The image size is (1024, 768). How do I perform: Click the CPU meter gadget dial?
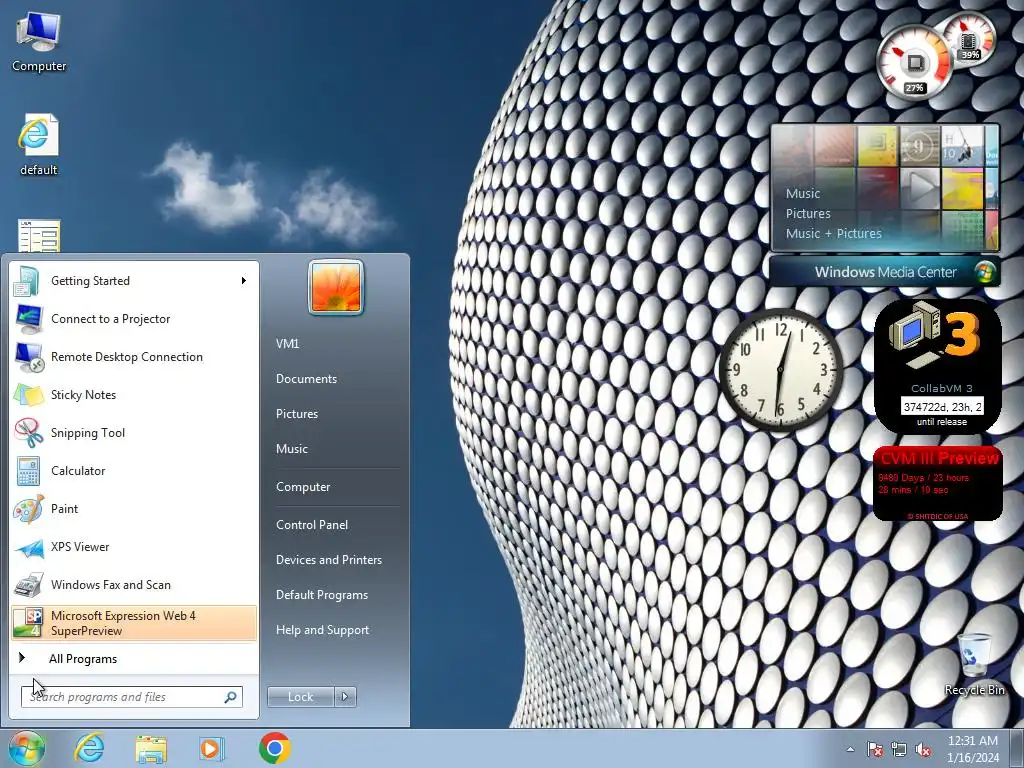pyautogui.click(x=914, y=64)
